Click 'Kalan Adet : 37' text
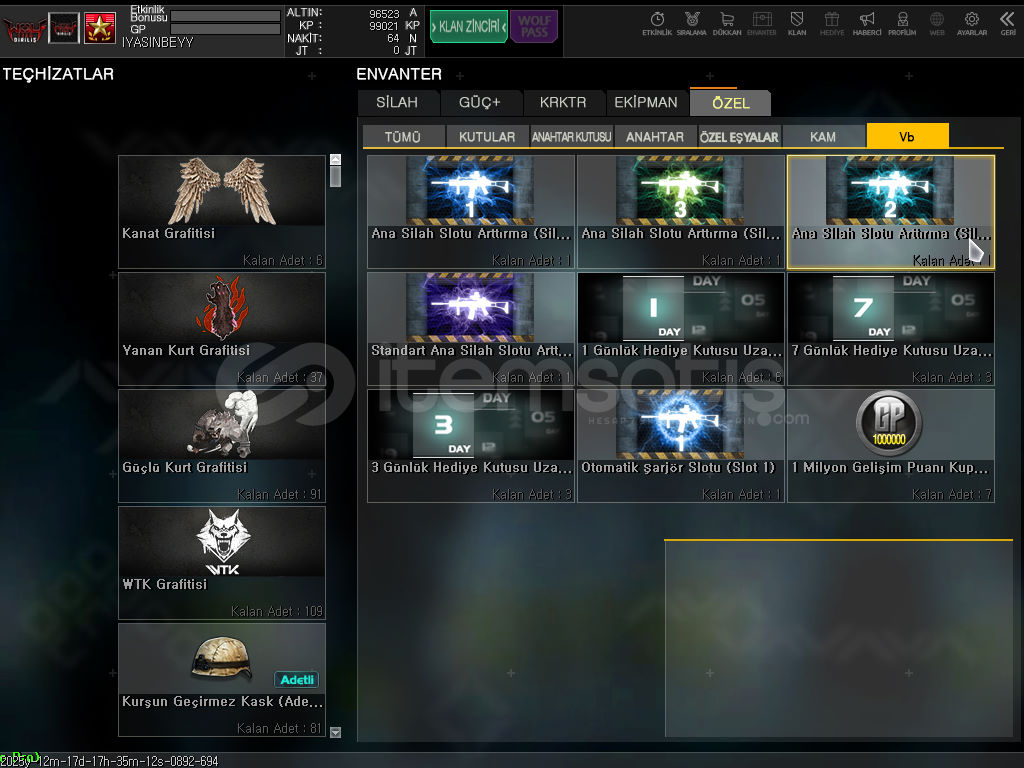Image resolution: width=1024 pixels, height=768 pixels. pos(280,377)
